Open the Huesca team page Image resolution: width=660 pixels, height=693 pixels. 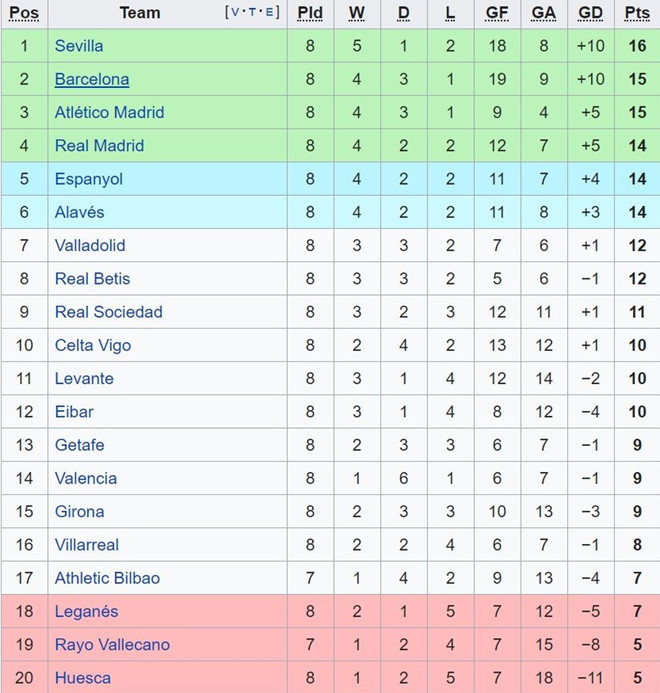point(83,677)
